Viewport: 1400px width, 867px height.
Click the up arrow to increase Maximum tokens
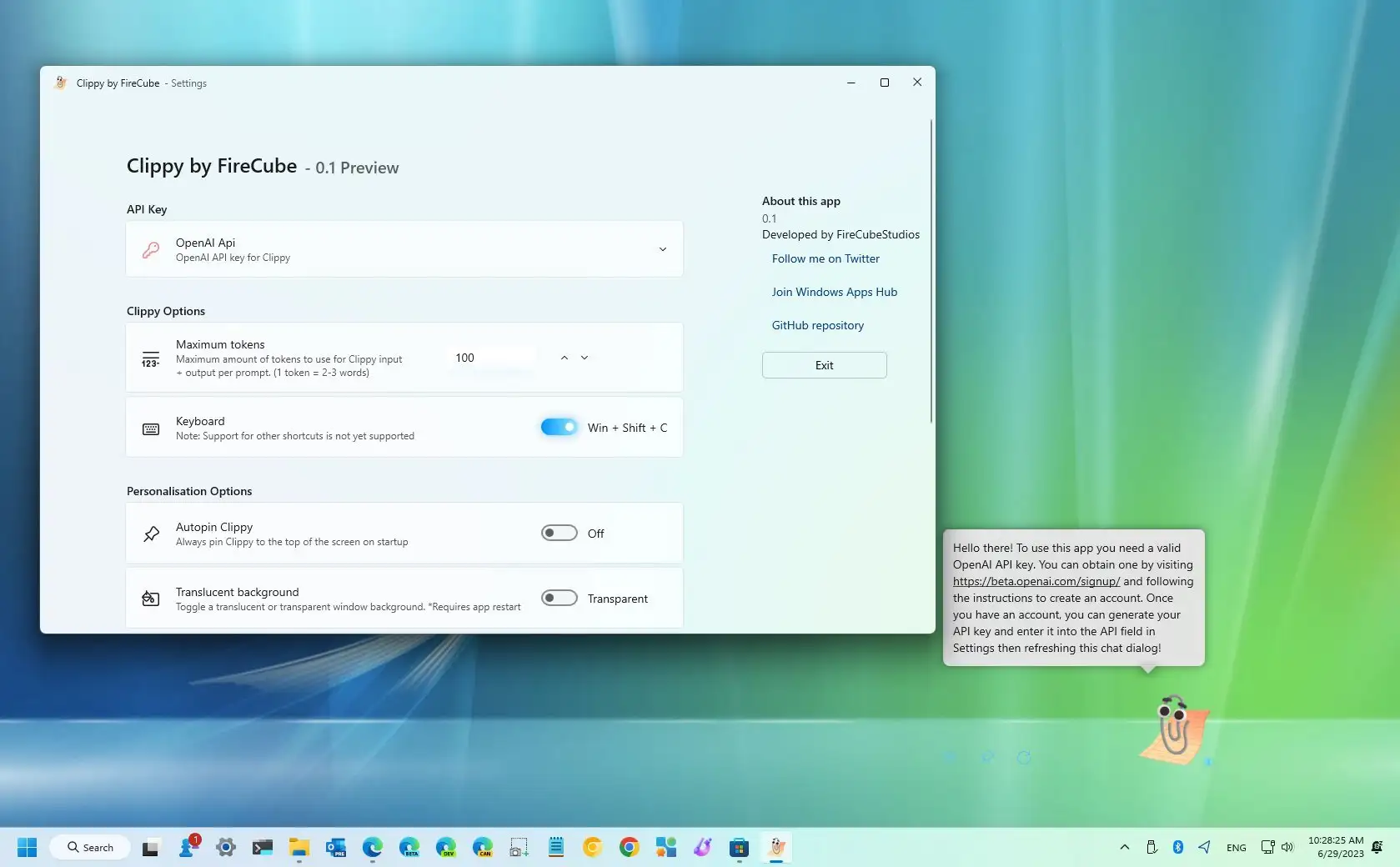click(x=564, y=358)
